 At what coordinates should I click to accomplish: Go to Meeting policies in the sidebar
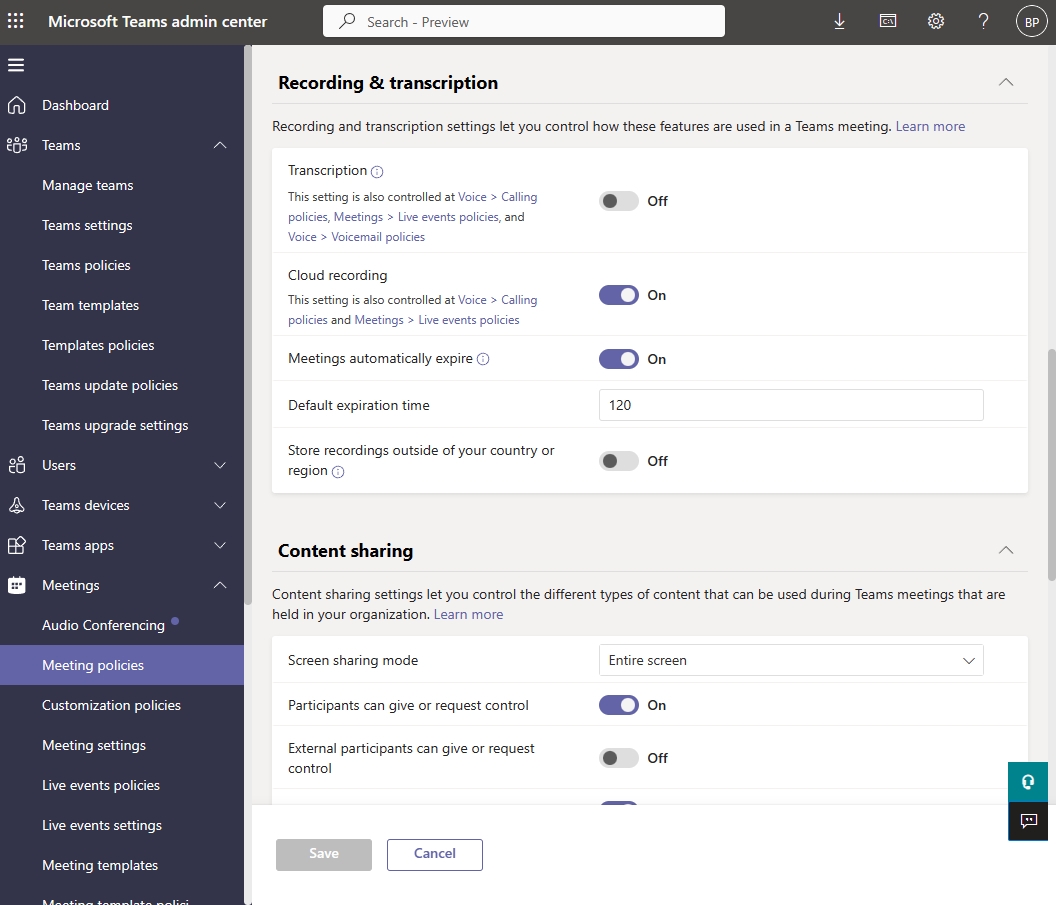coord(92,665)
